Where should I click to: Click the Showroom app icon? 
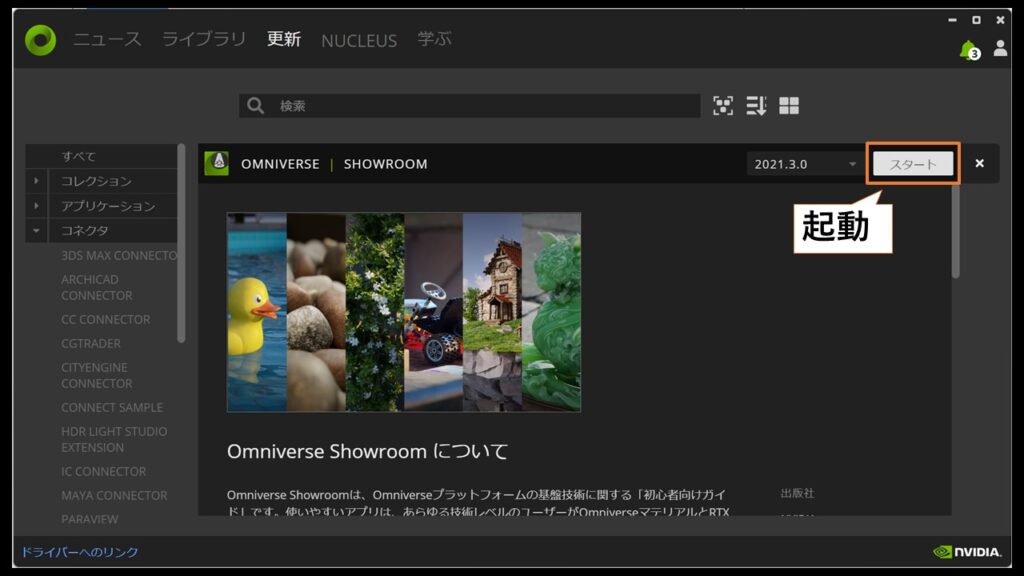point(217,163)
